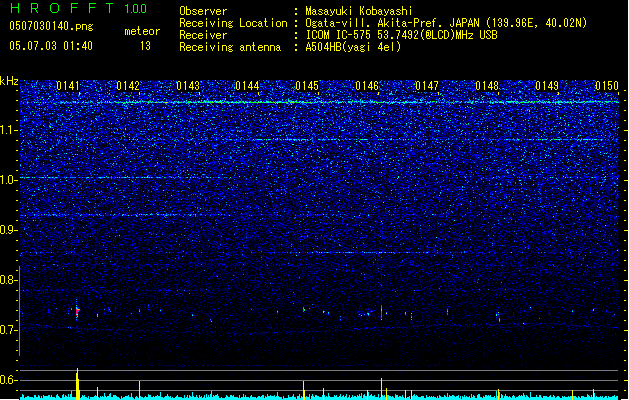Viewport: 629px width, 400px height.
Task: Click the 0141 time marker
Action: [68, 86]
